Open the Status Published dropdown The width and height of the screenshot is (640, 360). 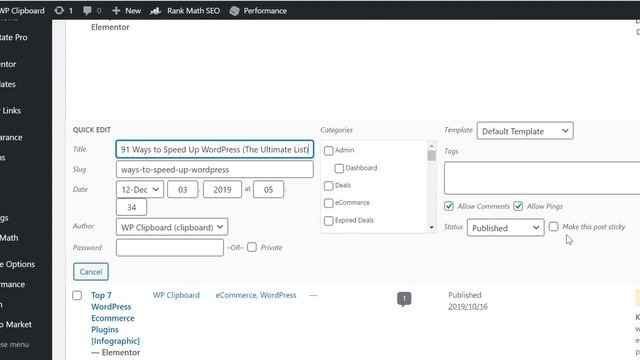505,228
